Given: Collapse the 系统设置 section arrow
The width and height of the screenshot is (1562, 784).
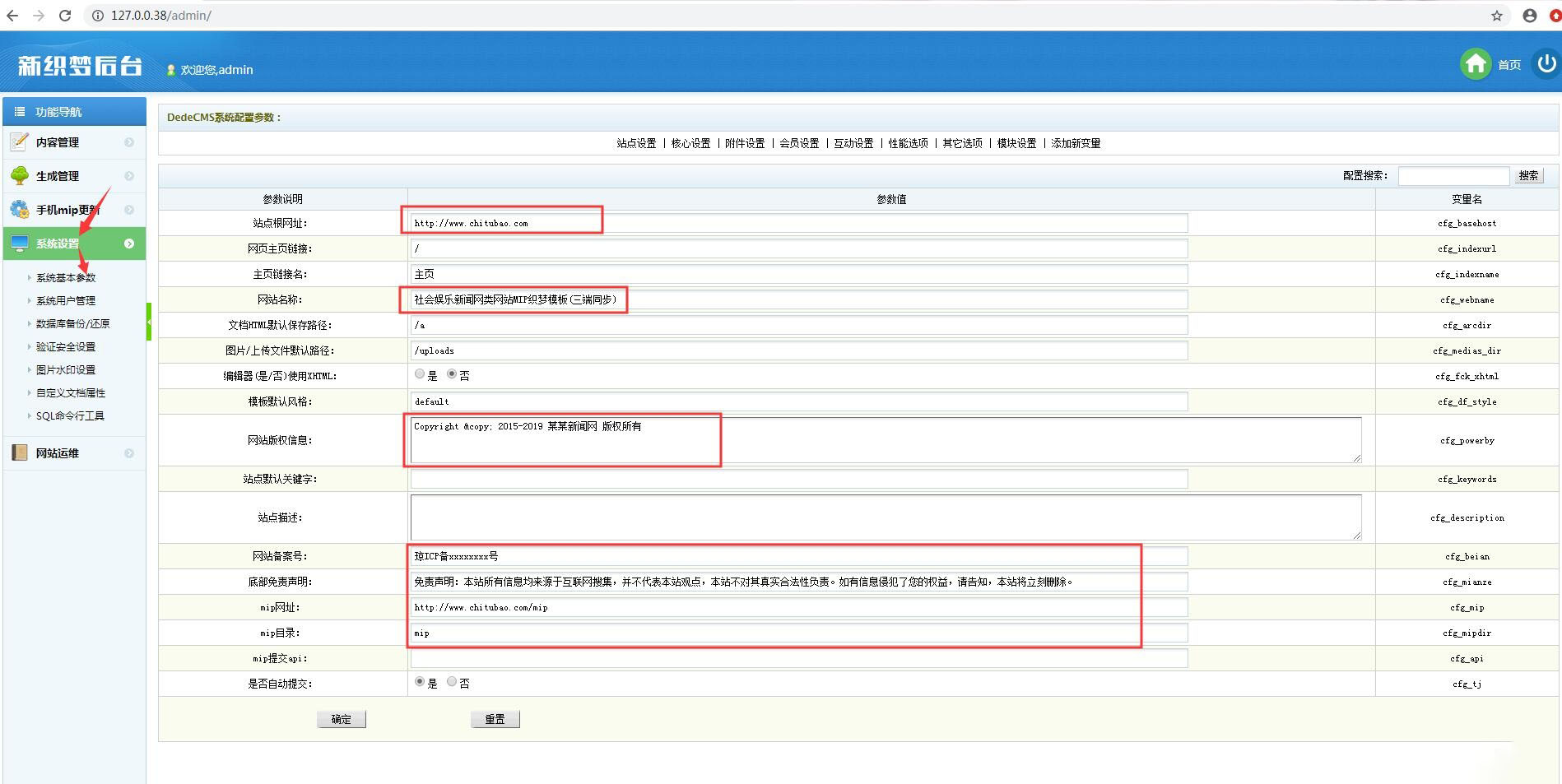Looking at the screenshot, I should (x=129, y=244).
